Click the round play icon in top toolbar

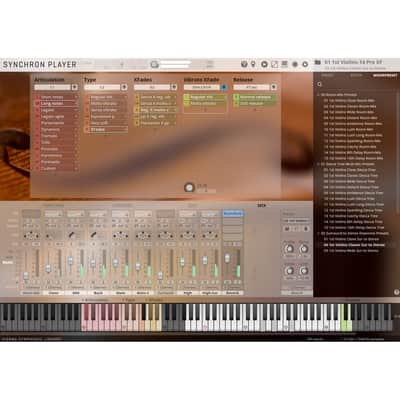pos(264,64)
